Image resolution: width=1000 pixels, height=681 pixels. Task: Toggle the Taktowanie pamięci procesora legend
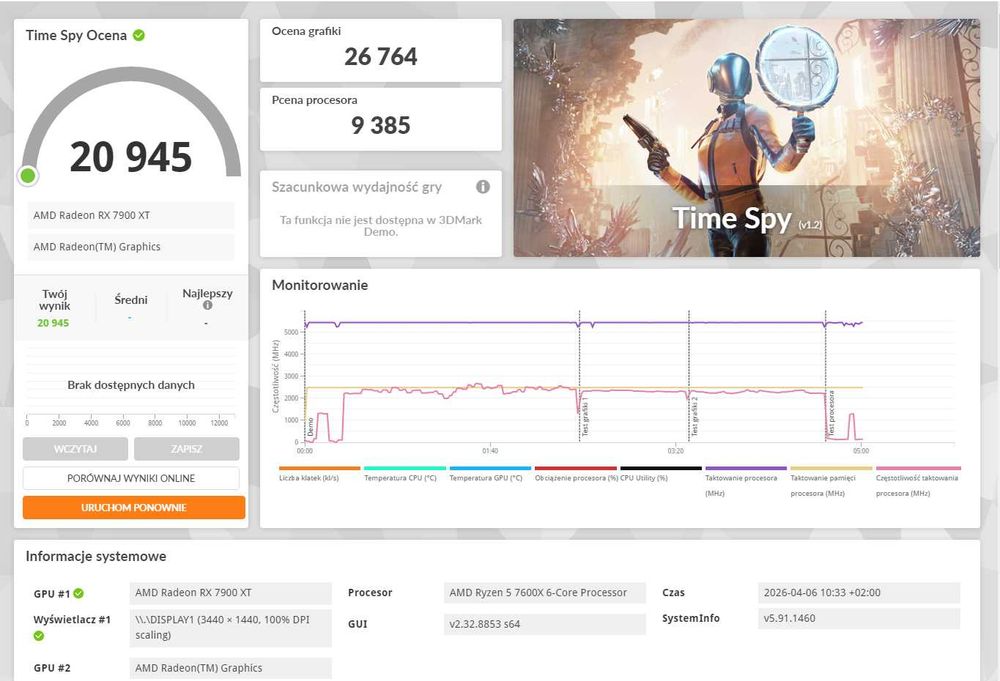[x=831, y=482]
